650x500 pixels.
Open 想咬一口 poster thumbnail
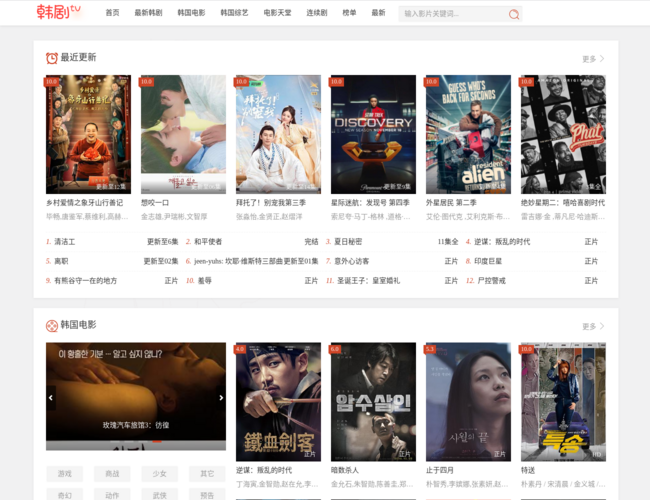point(183,134)
